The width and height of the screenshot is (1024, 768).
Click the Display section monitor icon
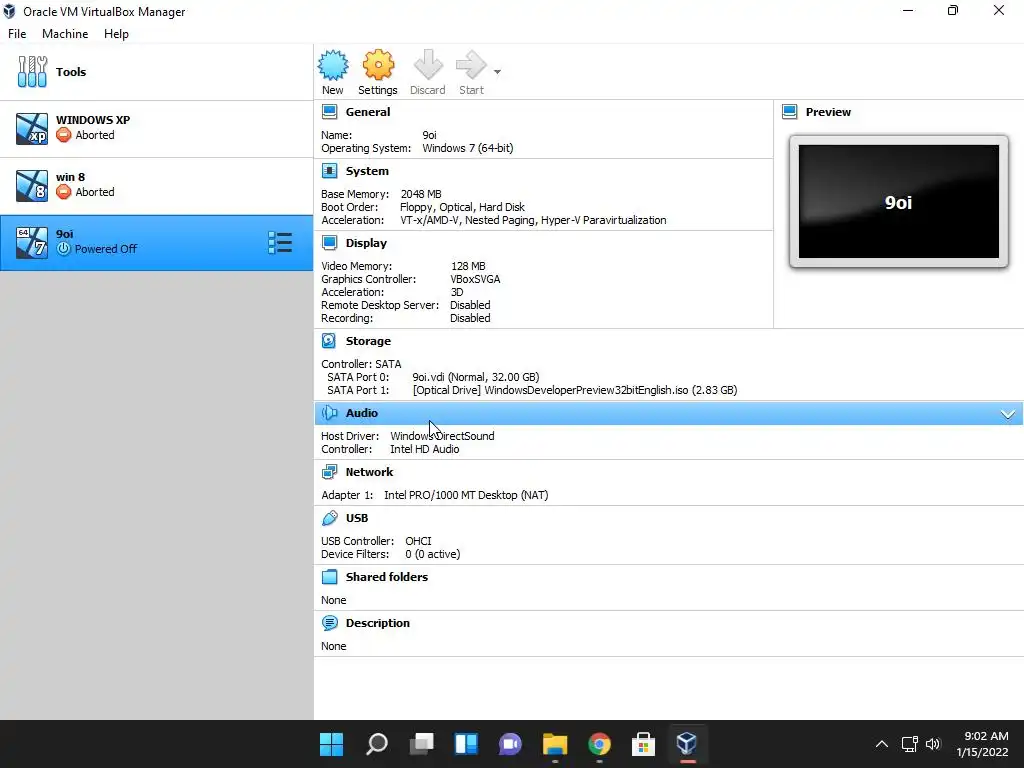click(x=330, y=243)
